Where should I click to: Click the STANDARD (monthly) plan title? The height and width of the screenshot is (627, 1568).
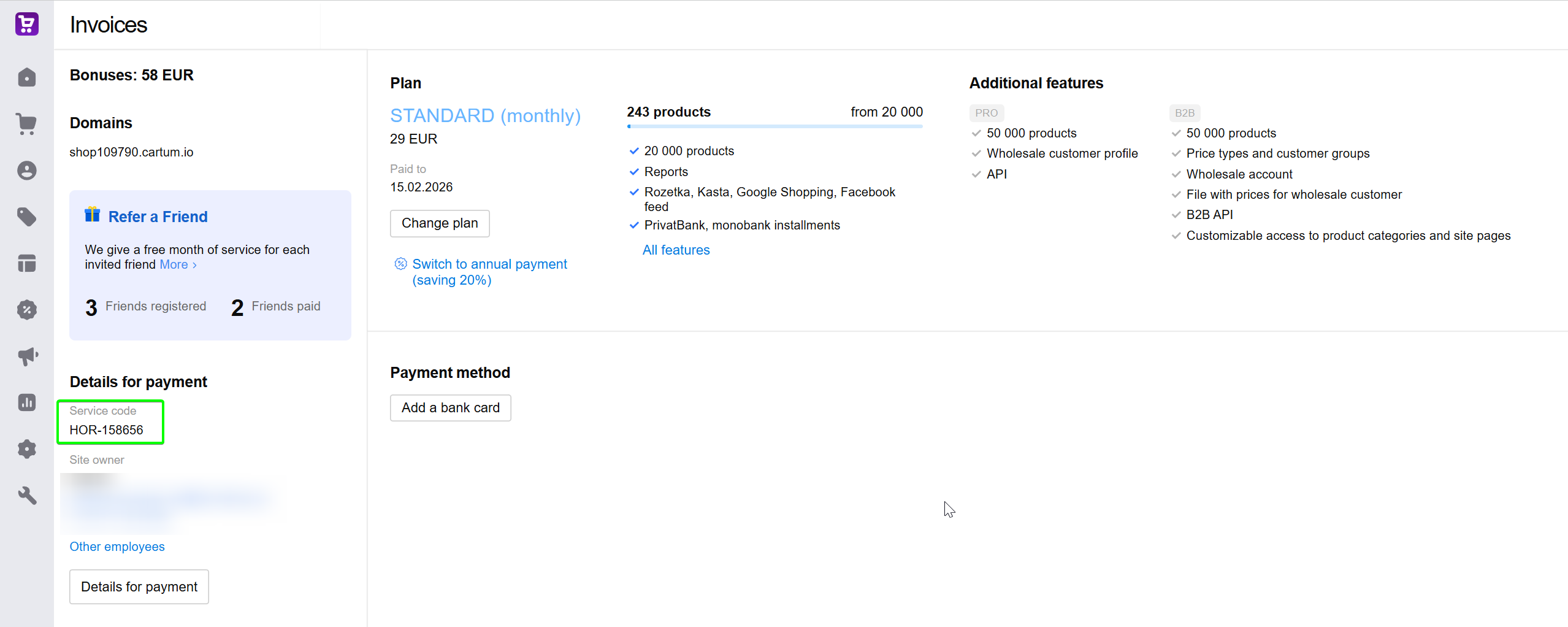coord(484,115)
